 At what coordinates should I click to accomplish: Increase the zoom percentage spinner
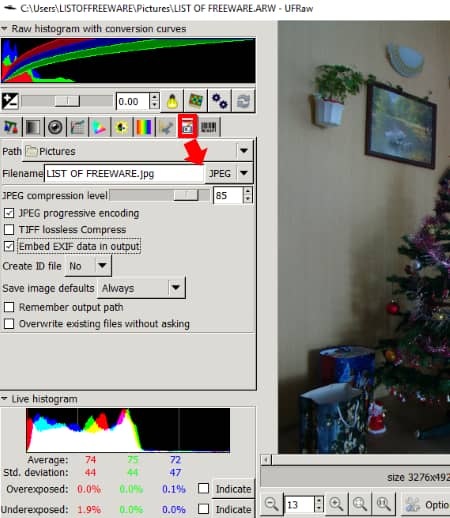(x=319, y=500)
